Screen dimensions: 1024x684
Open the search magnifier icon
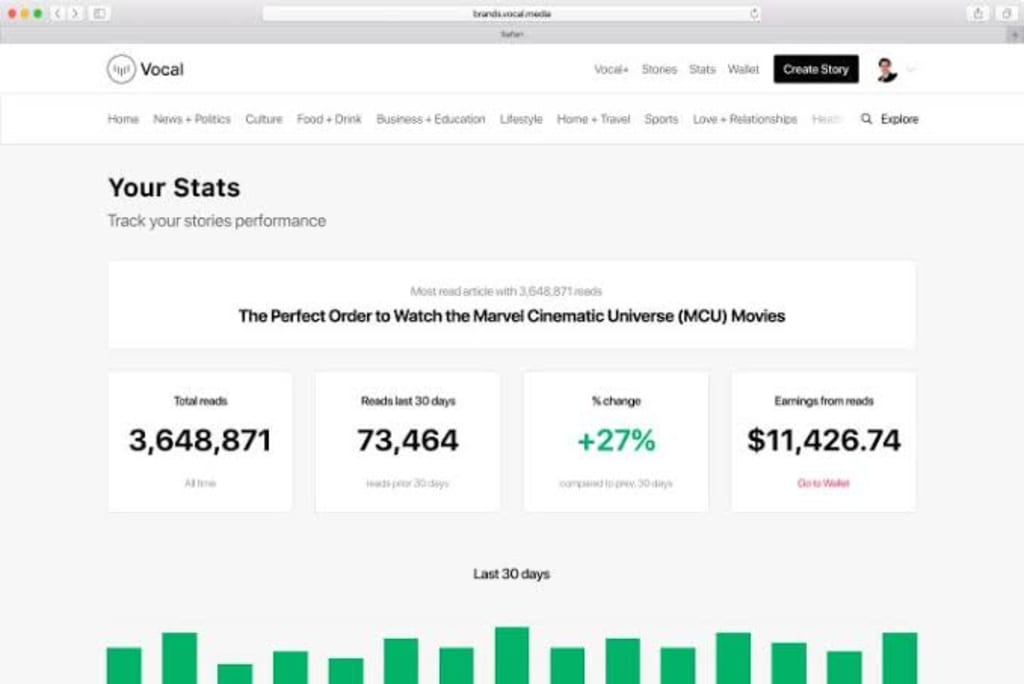866,119
